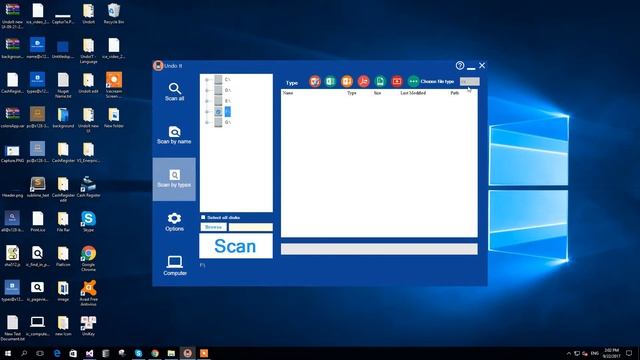Filter by green text document type icon
This screenshot has height=360, width=640.
click(380, 82)
